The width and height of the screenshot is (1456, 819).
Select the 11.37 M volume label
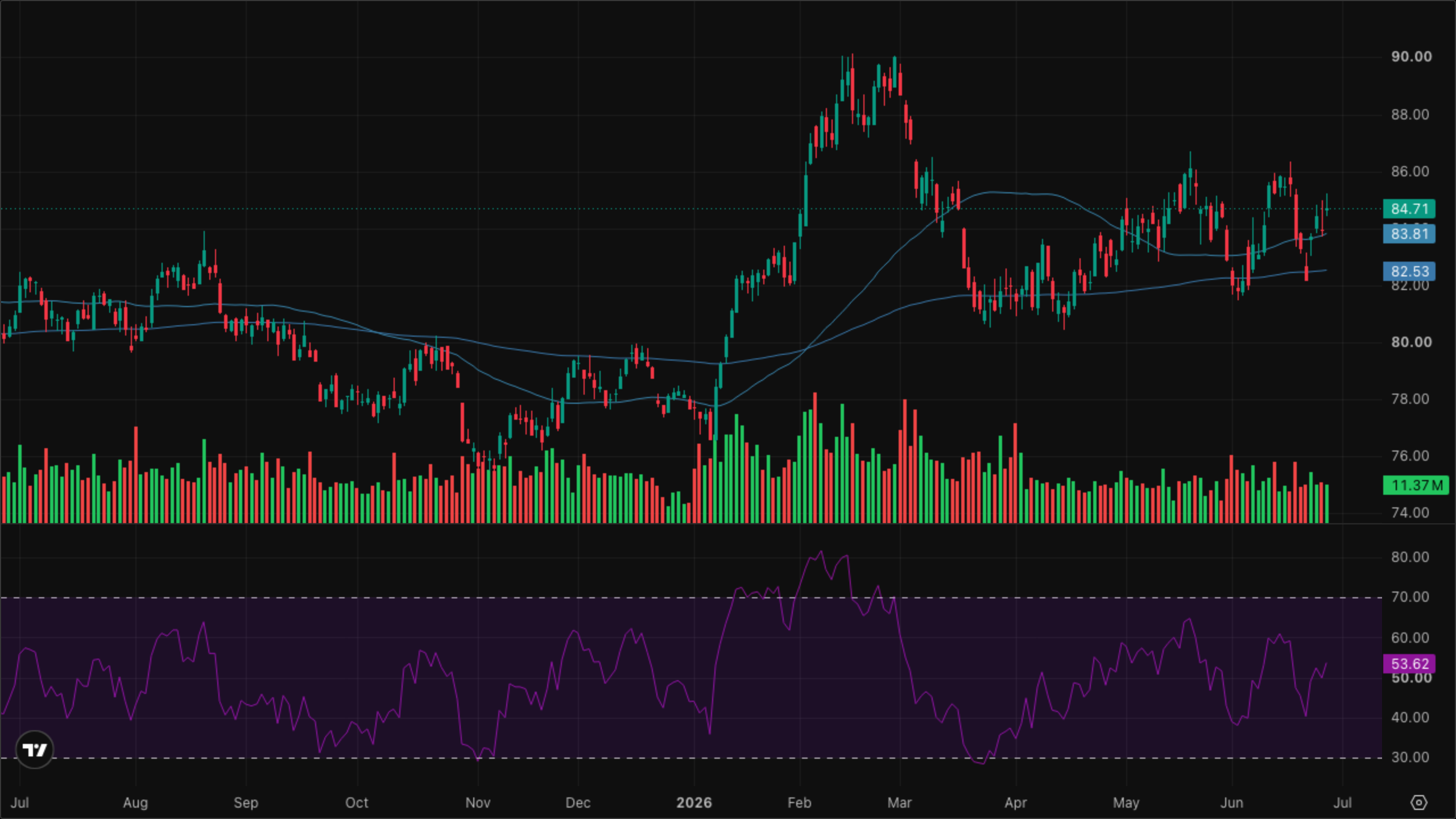1416,485
